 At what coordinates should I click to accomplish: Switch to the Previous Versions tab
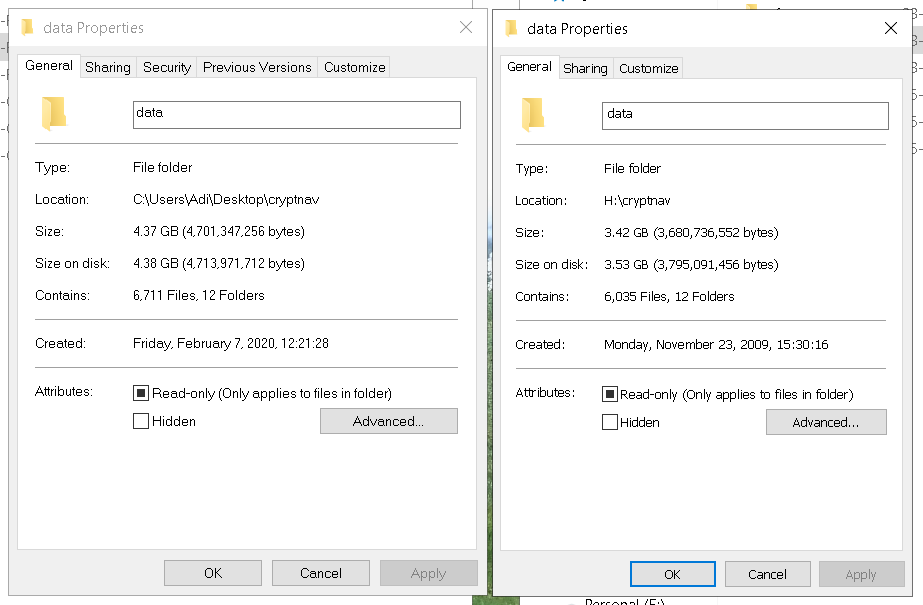coord(257,67)
